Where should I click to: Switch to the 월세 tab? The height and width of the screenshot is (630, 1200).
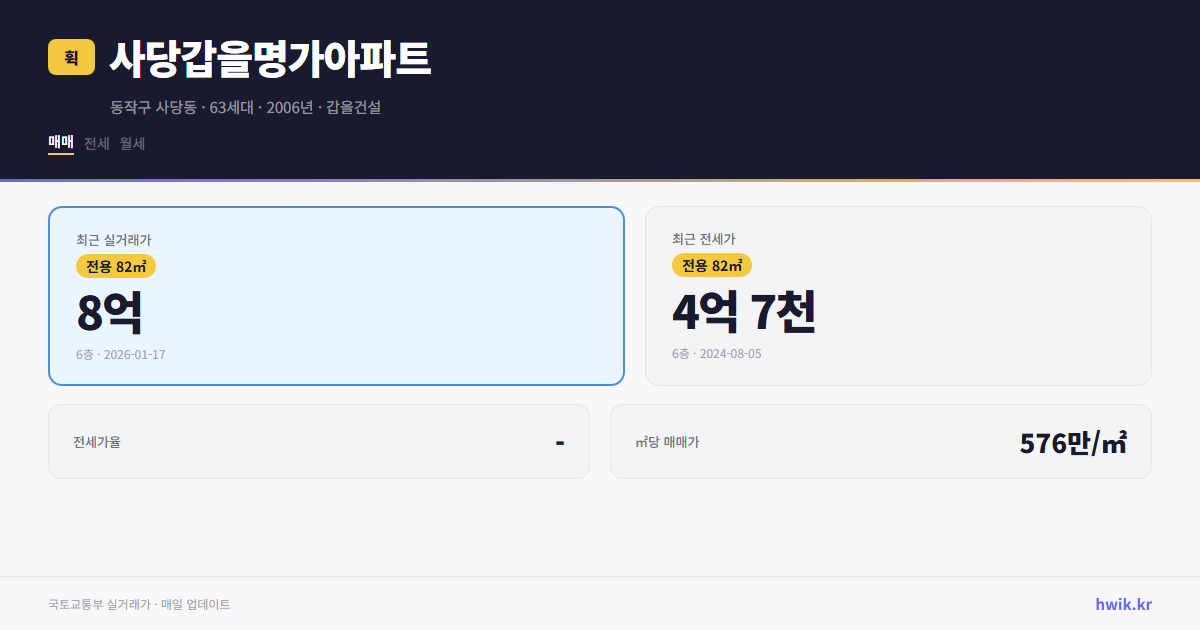pyautogui.click(x=131, y=143)
